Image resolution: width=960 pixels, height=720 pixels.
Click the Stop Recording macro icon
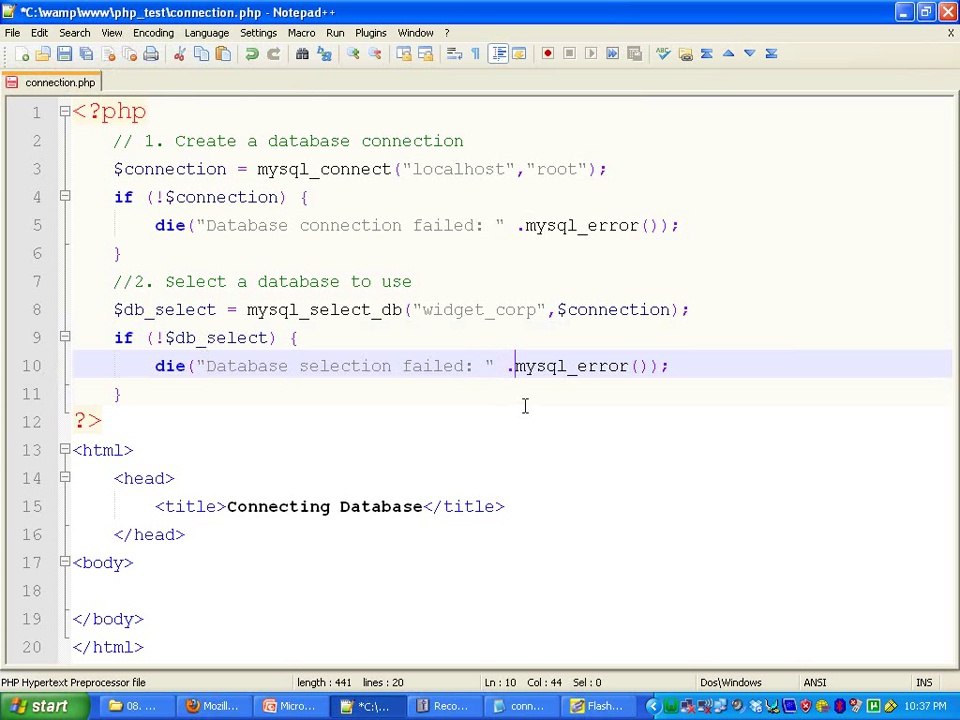tap(569, 54)
